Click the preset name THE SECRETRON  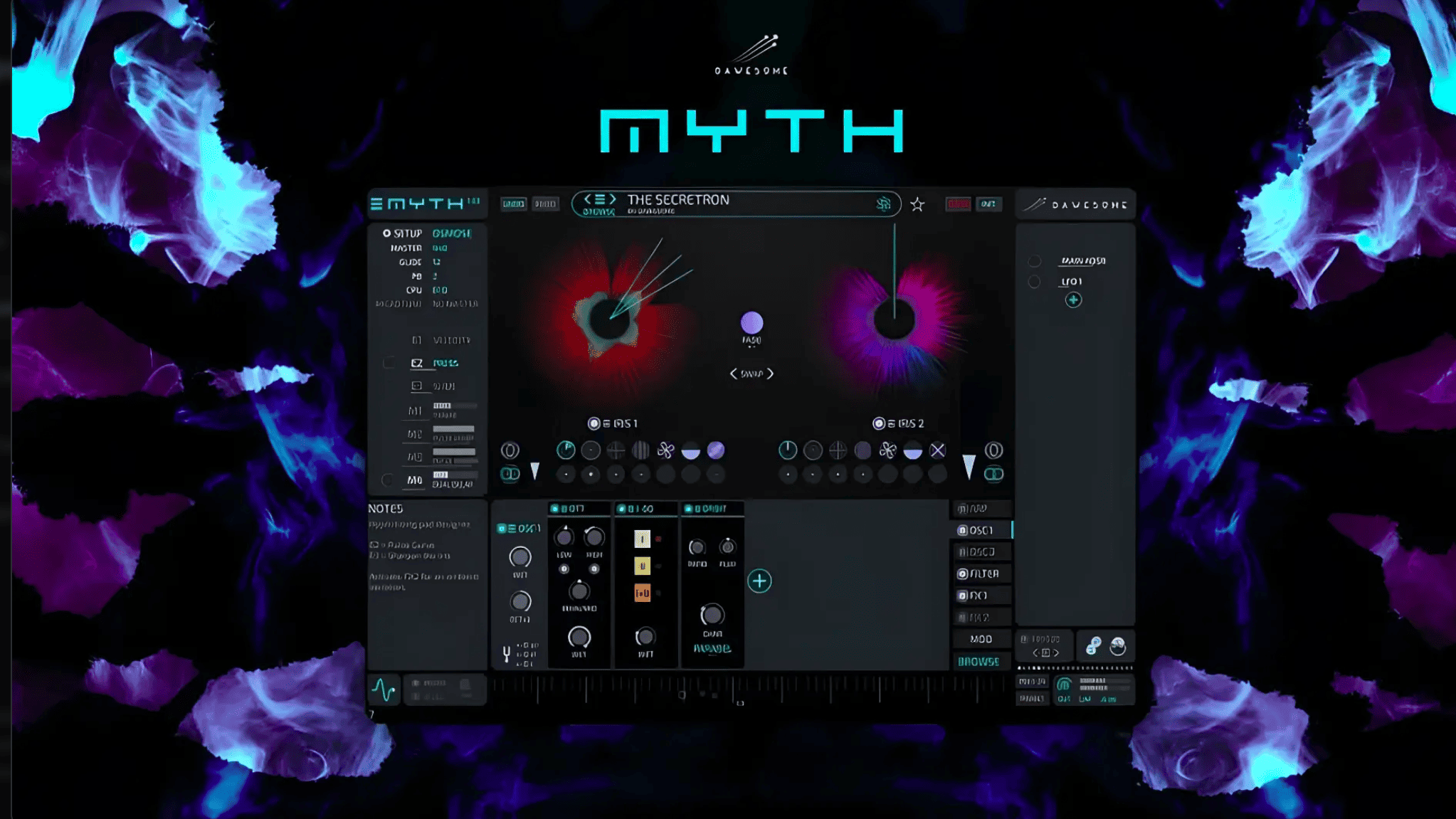pyautogui.click(x=678, y=200)
